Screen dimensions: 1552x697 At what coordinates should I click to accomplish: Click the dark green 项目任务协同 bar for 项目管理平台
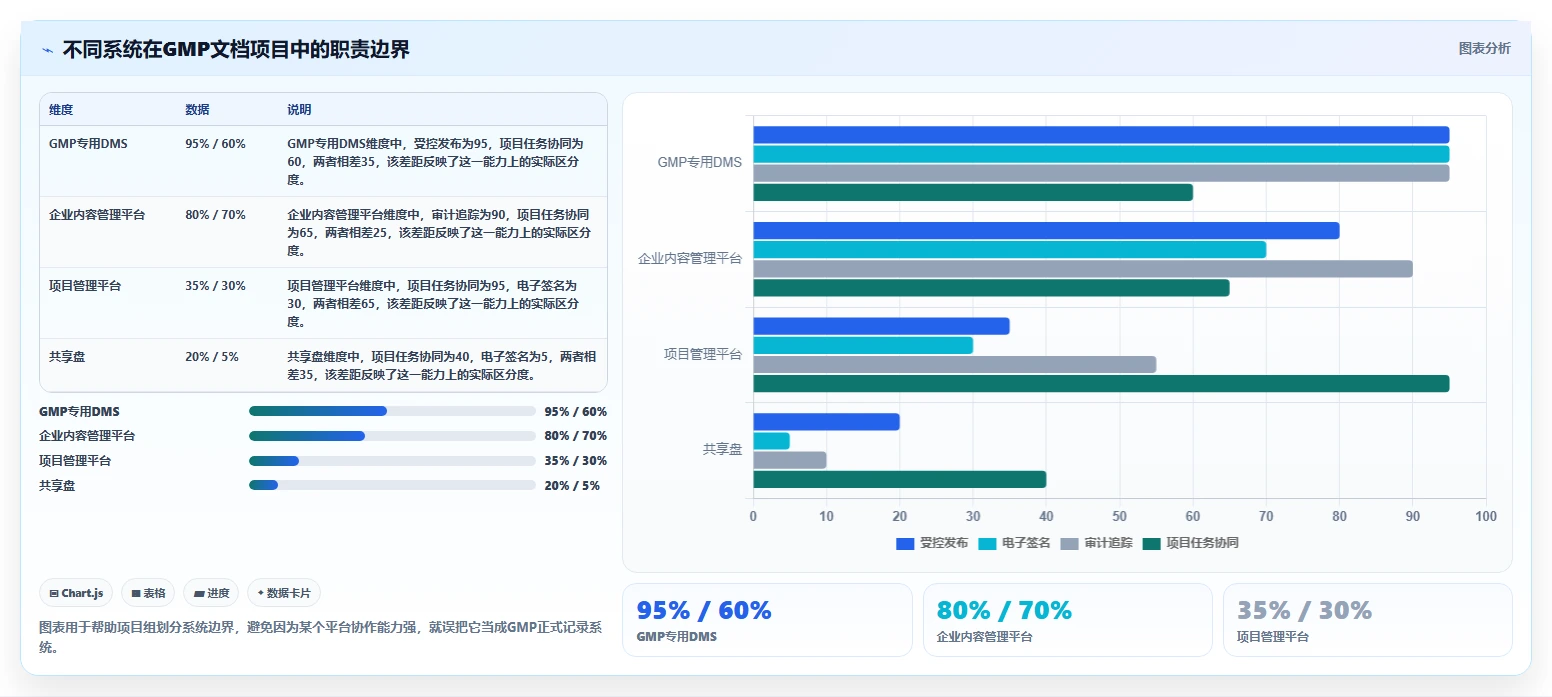pos(1101,384)
